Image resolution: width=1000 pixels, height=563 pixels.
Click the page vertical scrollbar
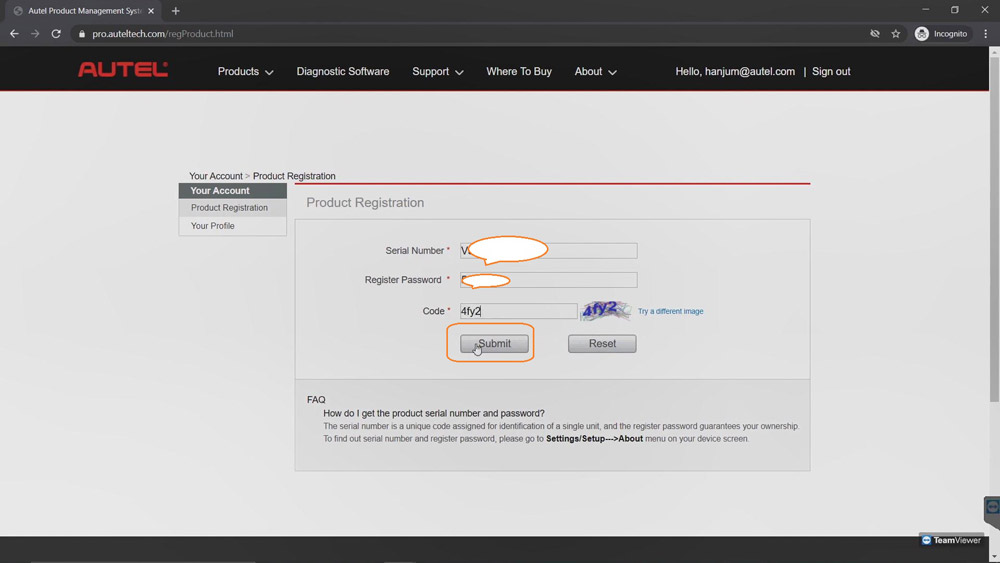[994, 230]
